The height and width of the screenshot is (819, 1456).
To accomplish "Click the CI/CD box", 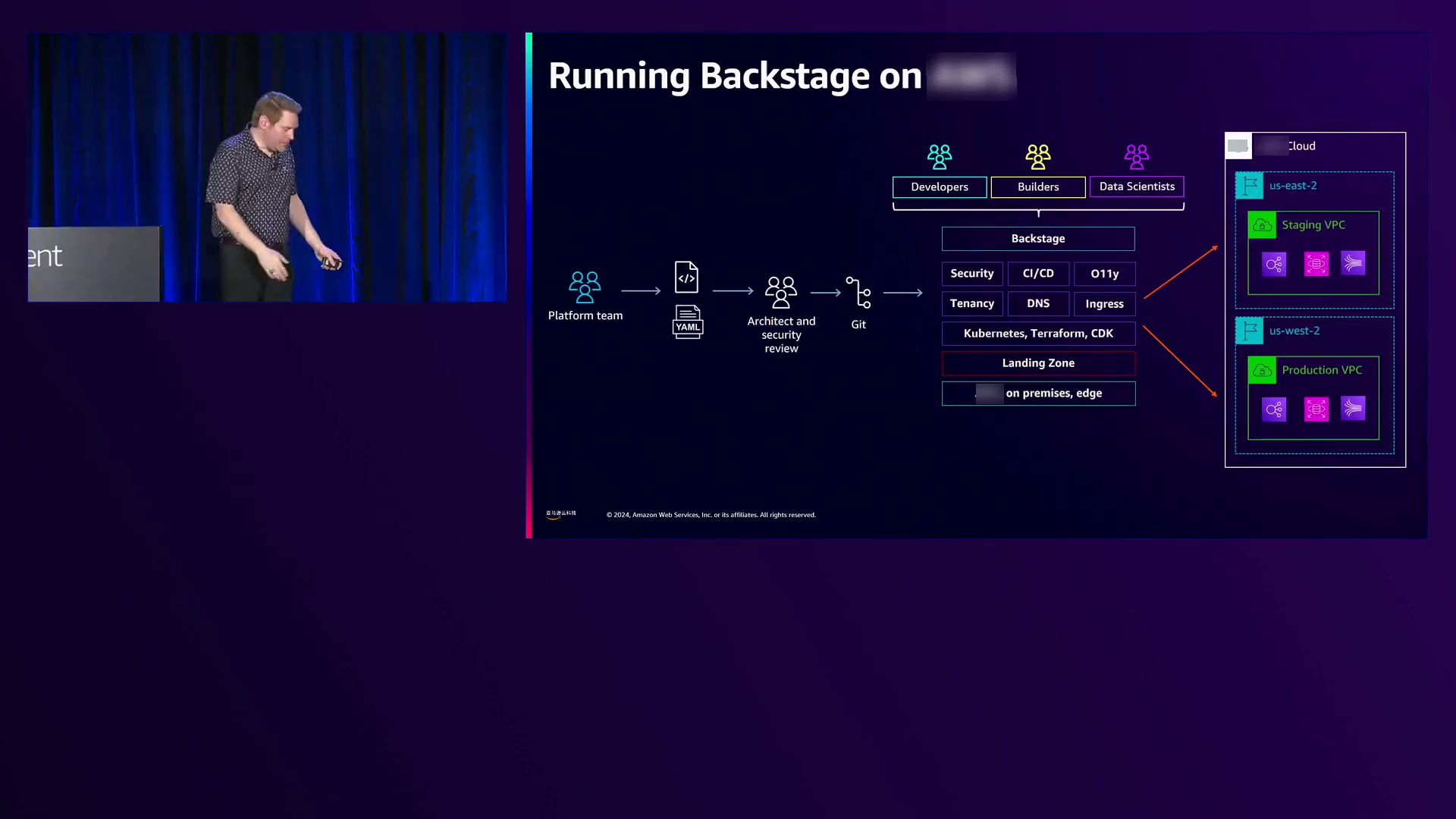I will pos(1038,274).
